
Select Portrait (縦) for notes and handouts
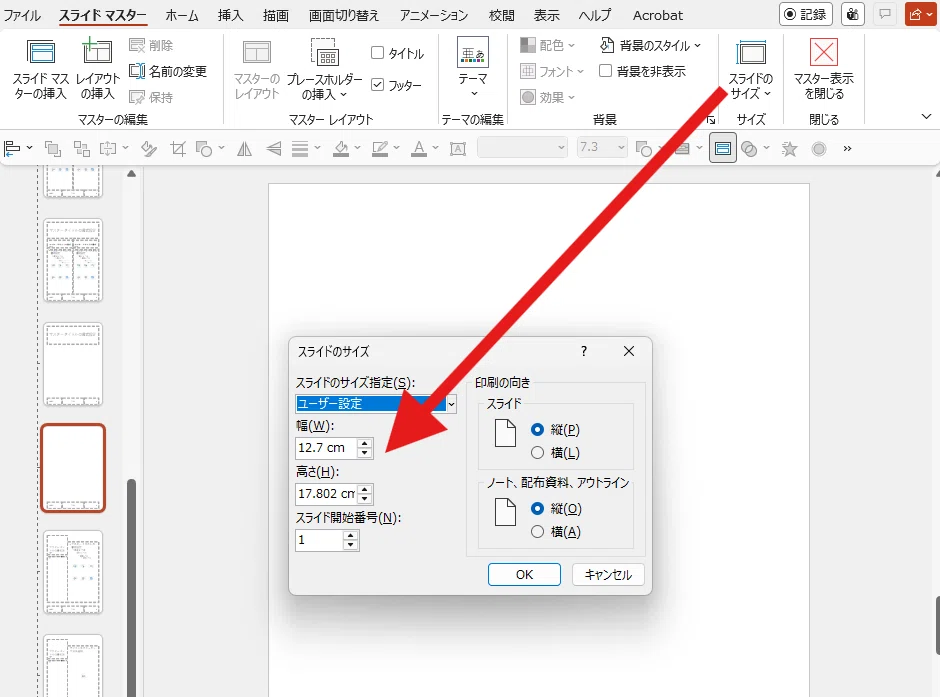(x=537, y=509)
